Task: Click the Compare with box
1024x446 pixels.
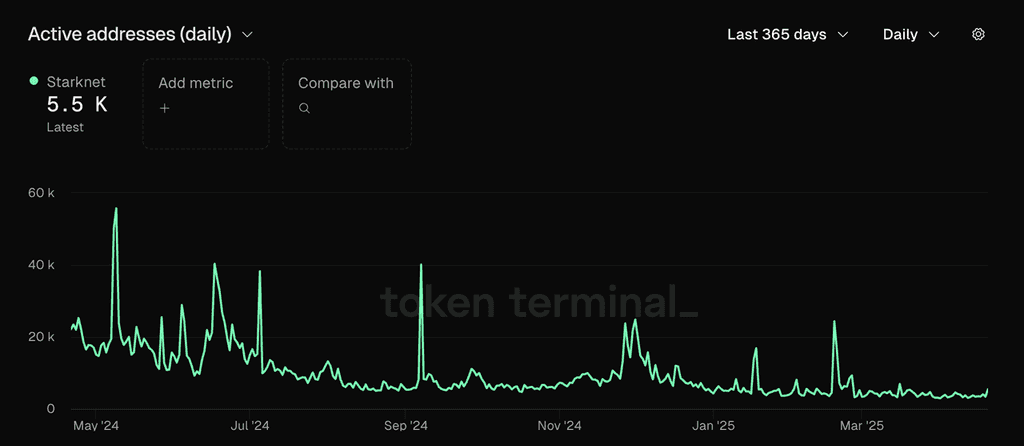Action: click(347, 104)
